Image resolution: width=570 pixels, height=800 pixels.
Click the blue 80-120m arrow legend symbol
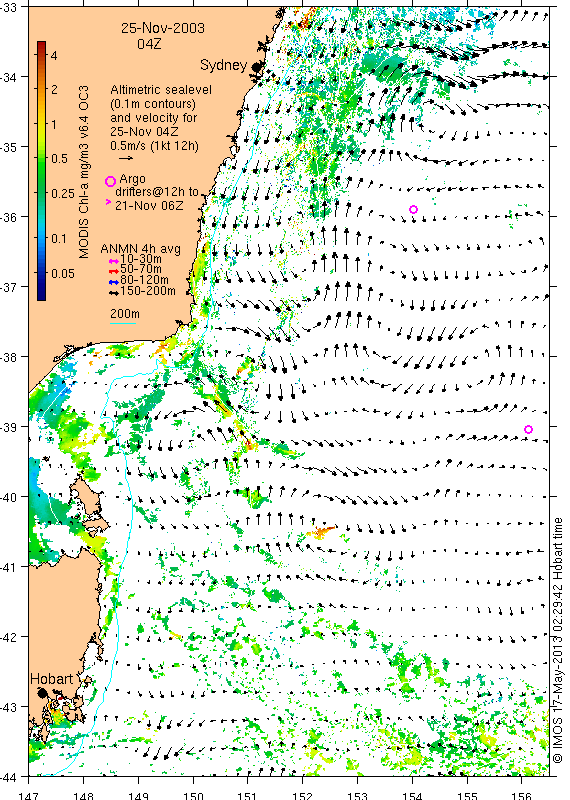114,282
